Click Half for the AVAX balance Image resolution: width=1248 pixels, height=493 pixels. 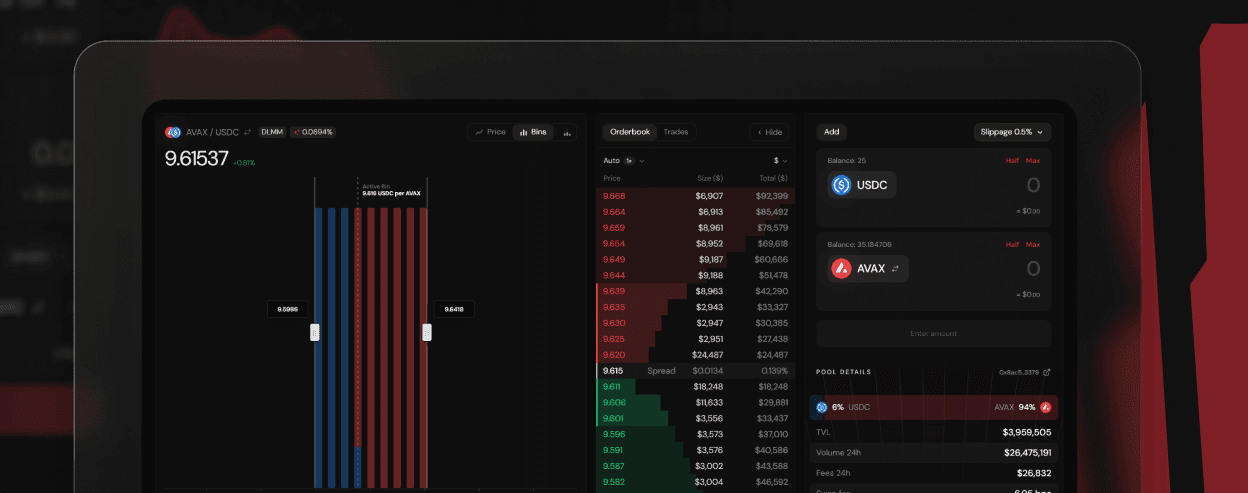[1012, 244]
